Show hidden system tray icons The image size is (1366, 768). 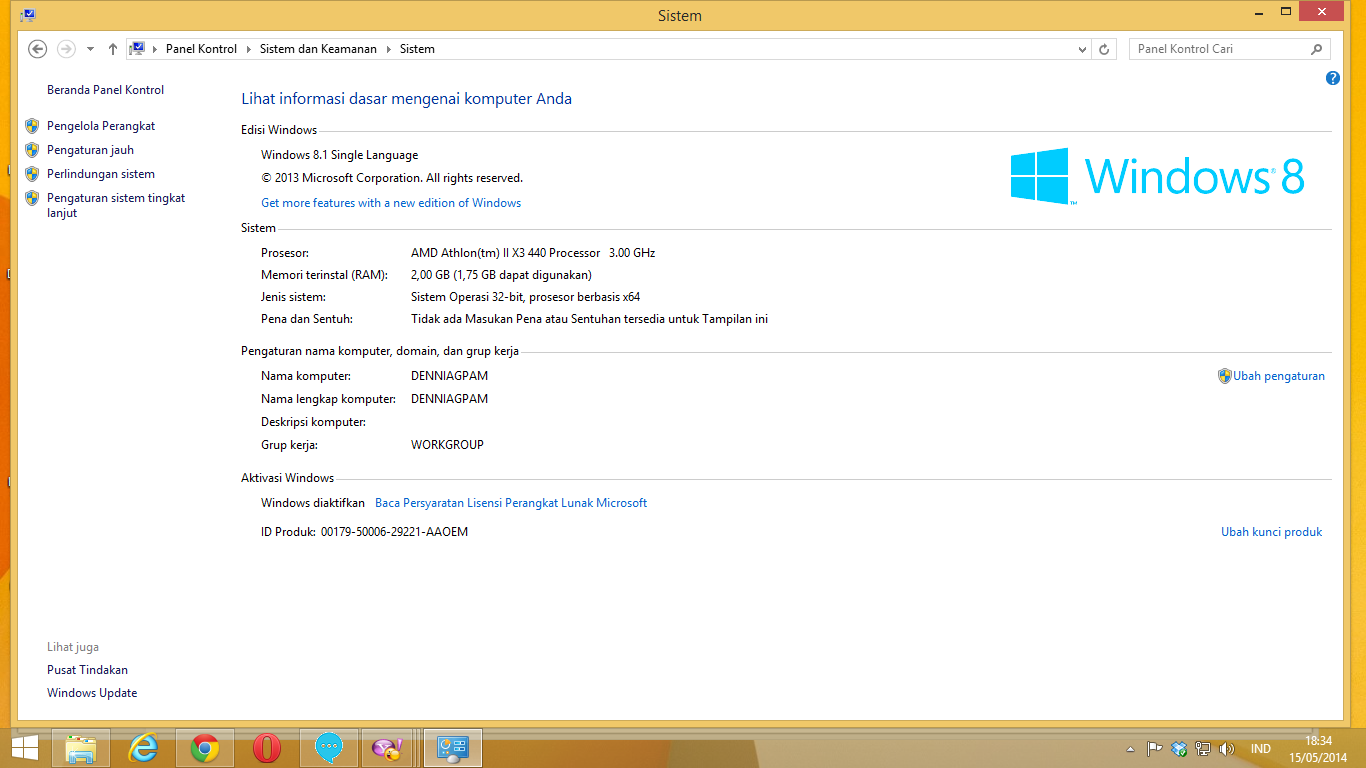1130,748
